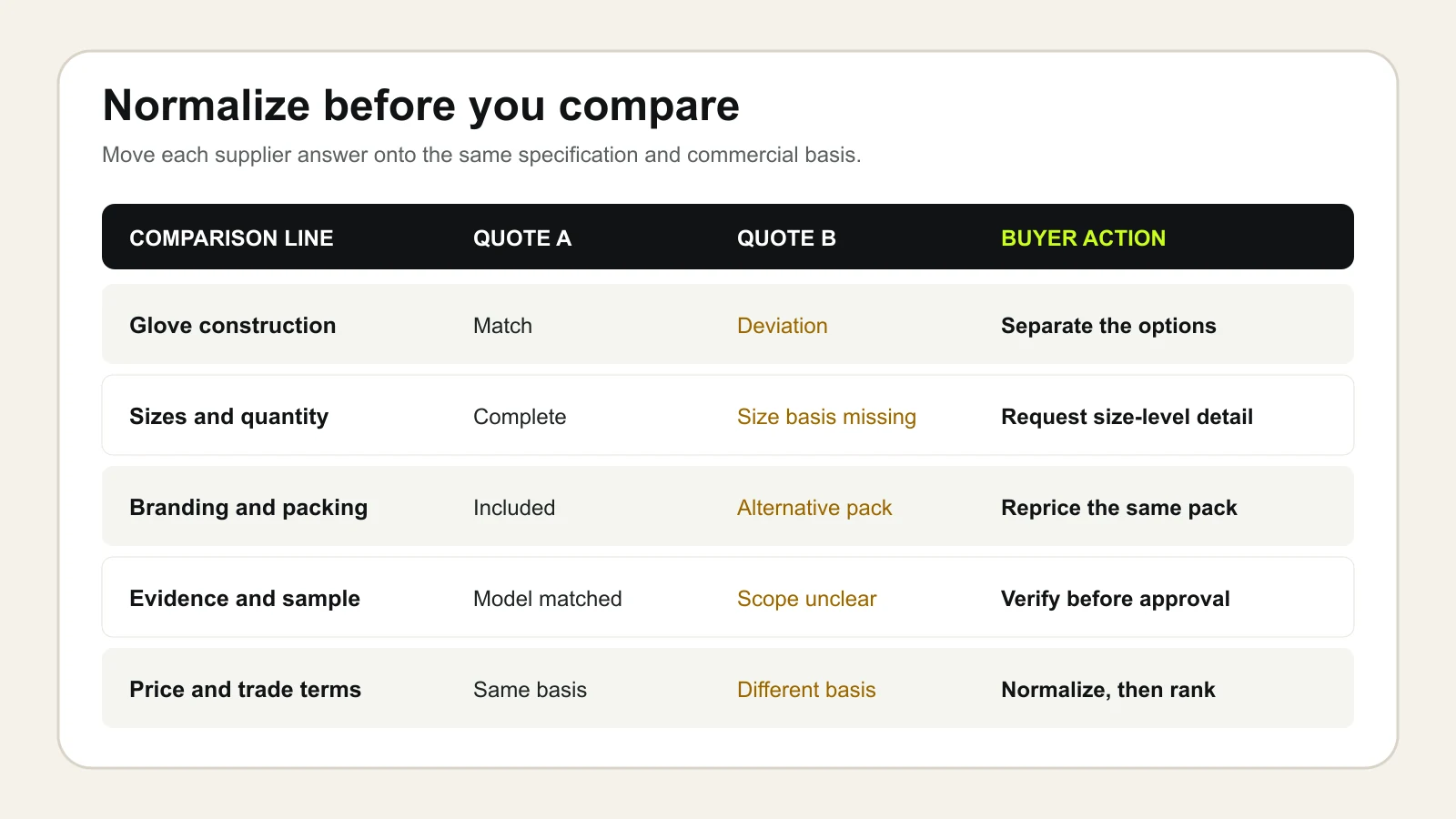Click the 'Included' cell under Quote A

coord(514,508)
